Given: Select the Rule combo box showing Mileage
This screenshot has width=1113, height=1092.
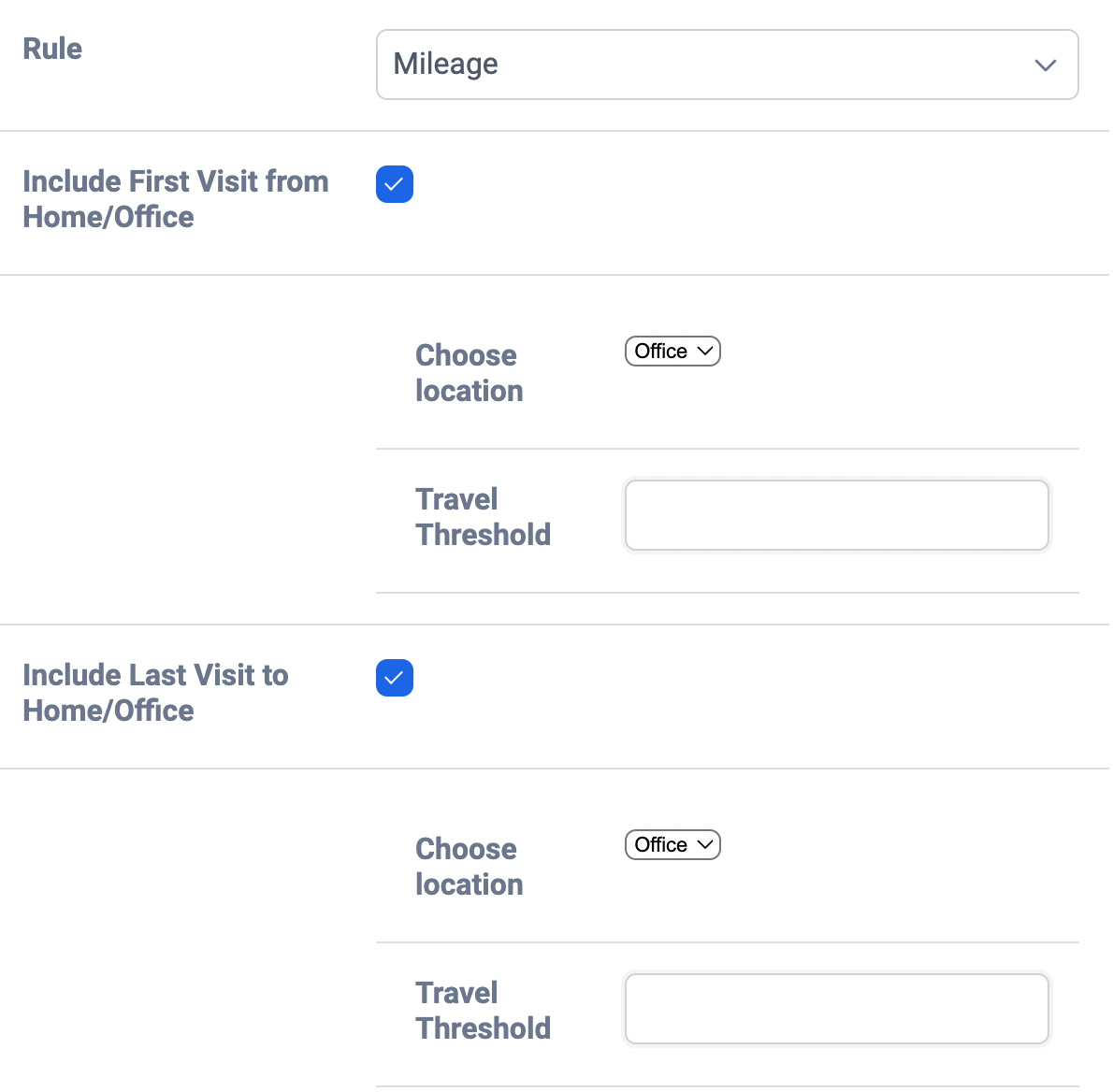Looking at the screenshot, I should click(x=728, y=64).
